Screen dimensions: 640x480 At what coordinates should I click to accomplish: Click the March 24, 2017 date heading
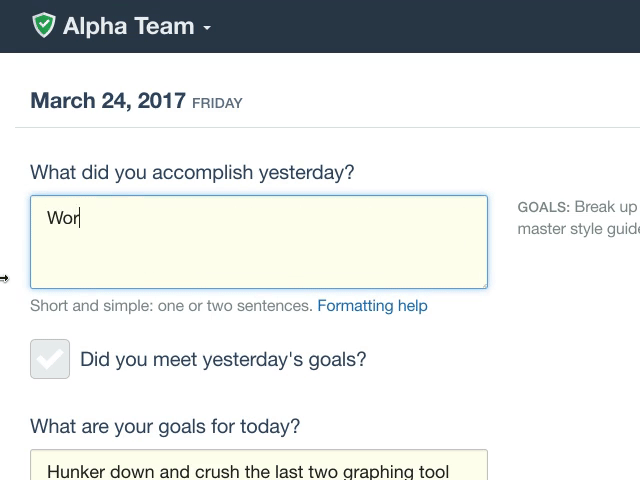108,101
